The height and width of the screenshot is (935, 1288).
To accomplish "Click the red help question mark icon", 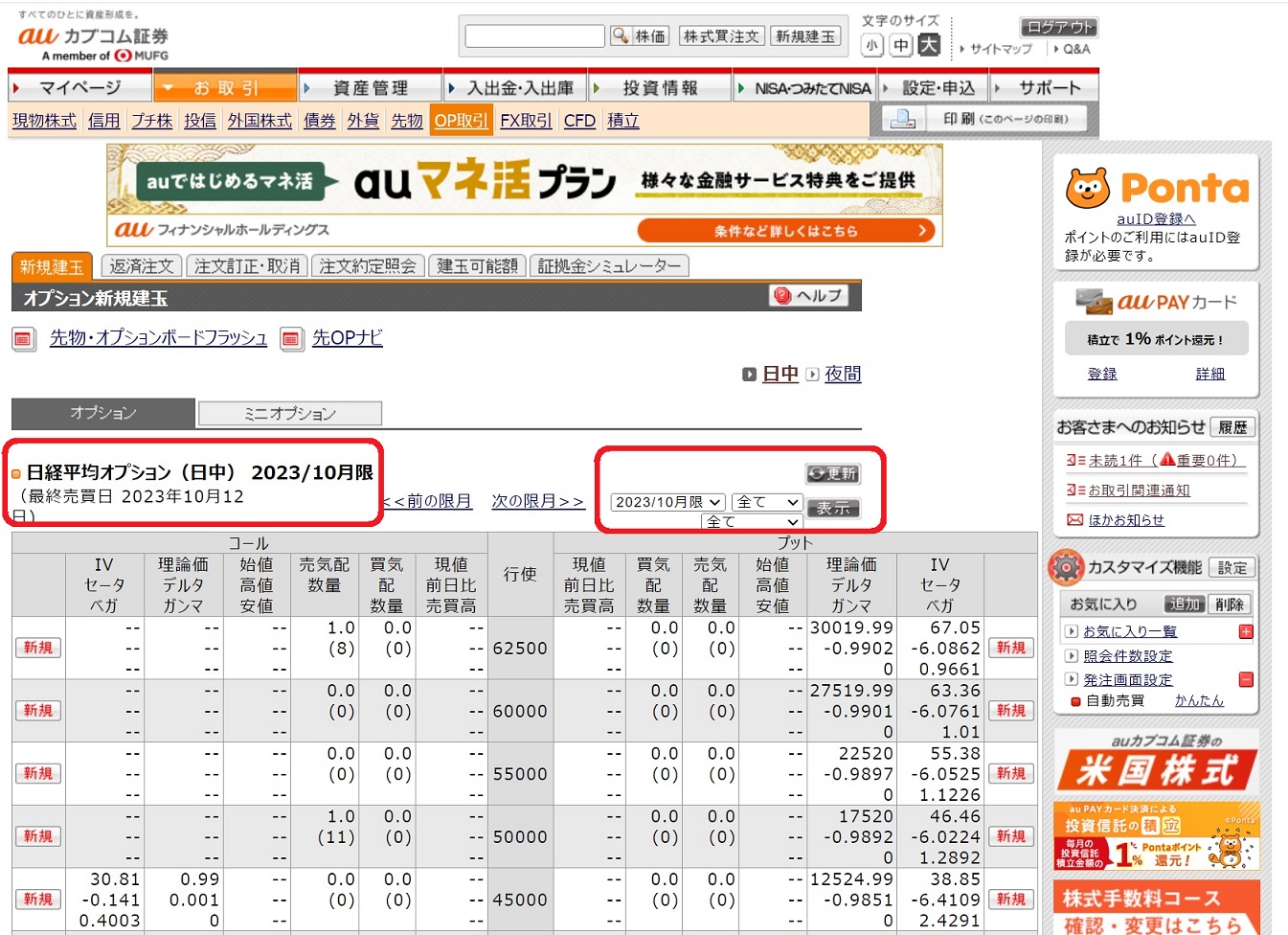I will coord(782,296).
